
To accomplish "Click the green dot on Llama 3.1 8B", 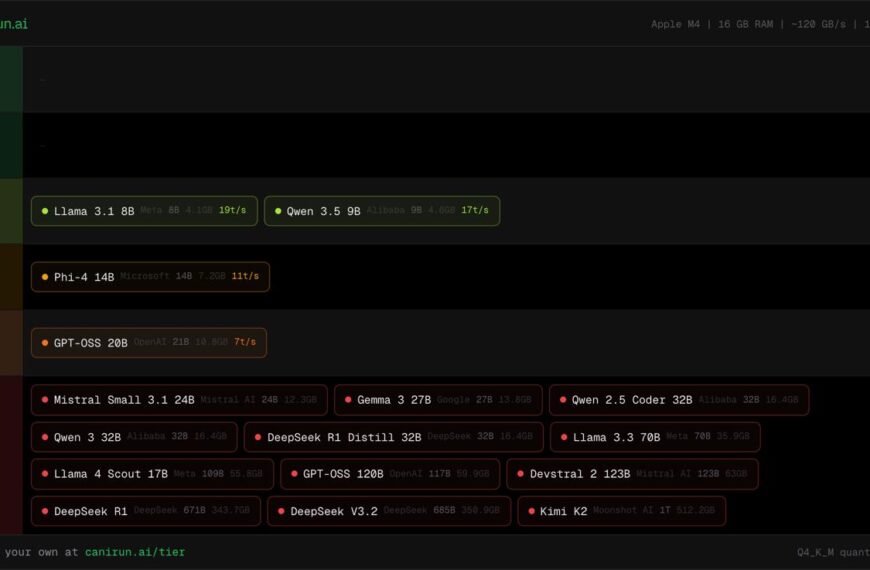I will tap(45, 211).
